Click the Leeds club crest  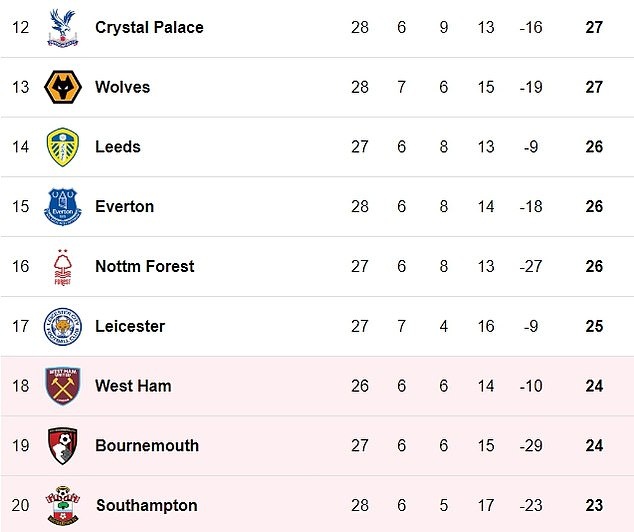[64, 147]
